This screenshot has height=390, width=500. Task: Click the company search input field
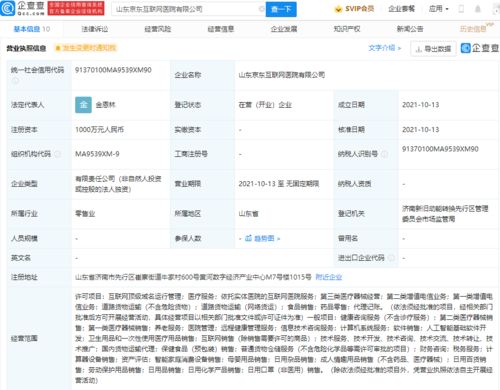(188, 9)
